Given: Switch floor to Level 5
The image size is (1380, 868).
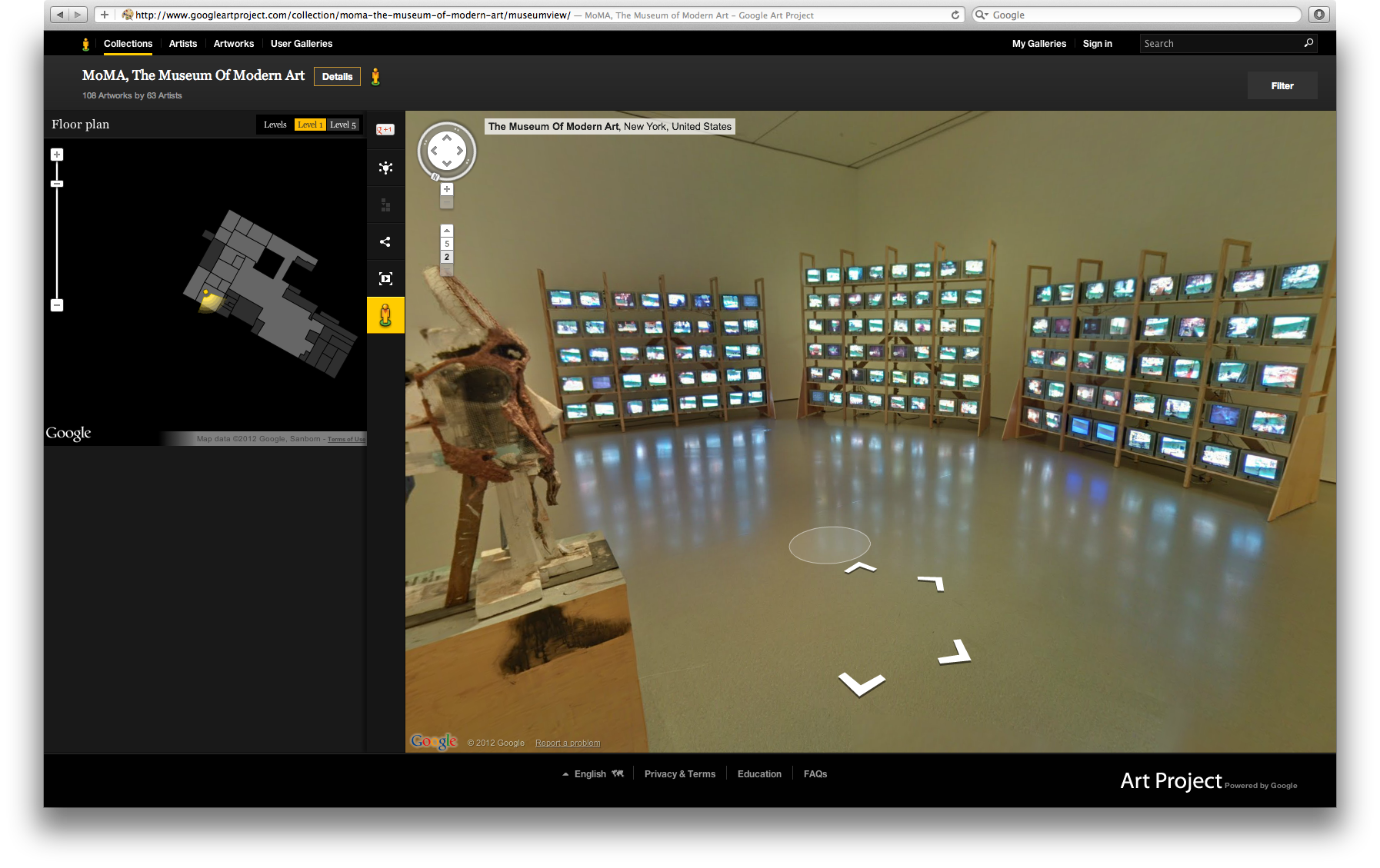Looking at the screenshot, I should tap(344, 124).
